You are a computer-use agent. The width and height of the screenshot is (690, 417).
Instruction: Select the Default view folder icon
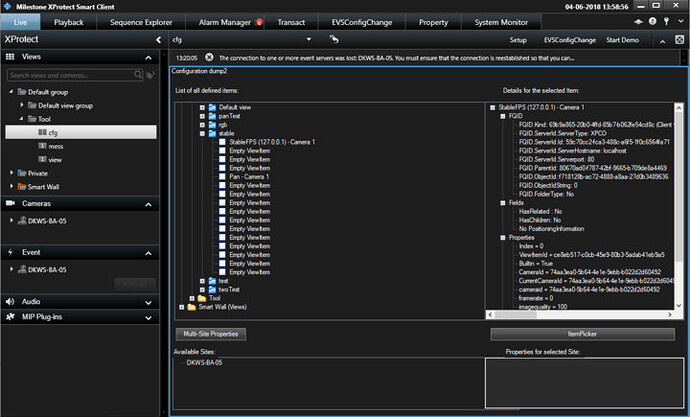pos(212,107)
